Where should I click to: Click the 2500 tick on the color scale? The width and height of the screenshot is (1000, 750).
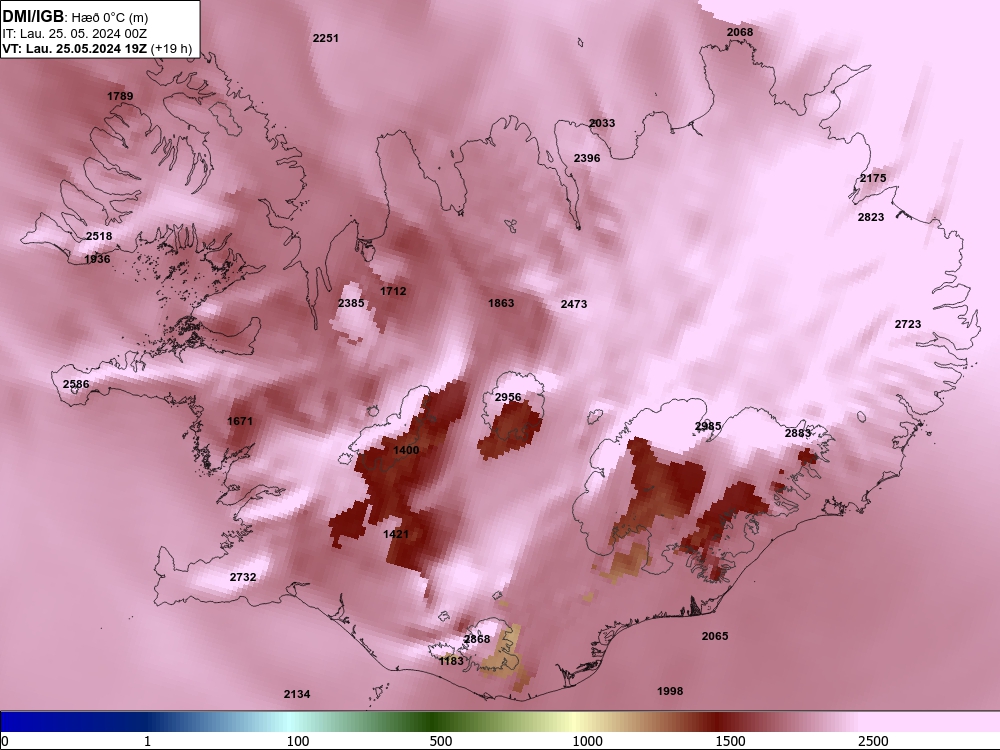(873, 741)
